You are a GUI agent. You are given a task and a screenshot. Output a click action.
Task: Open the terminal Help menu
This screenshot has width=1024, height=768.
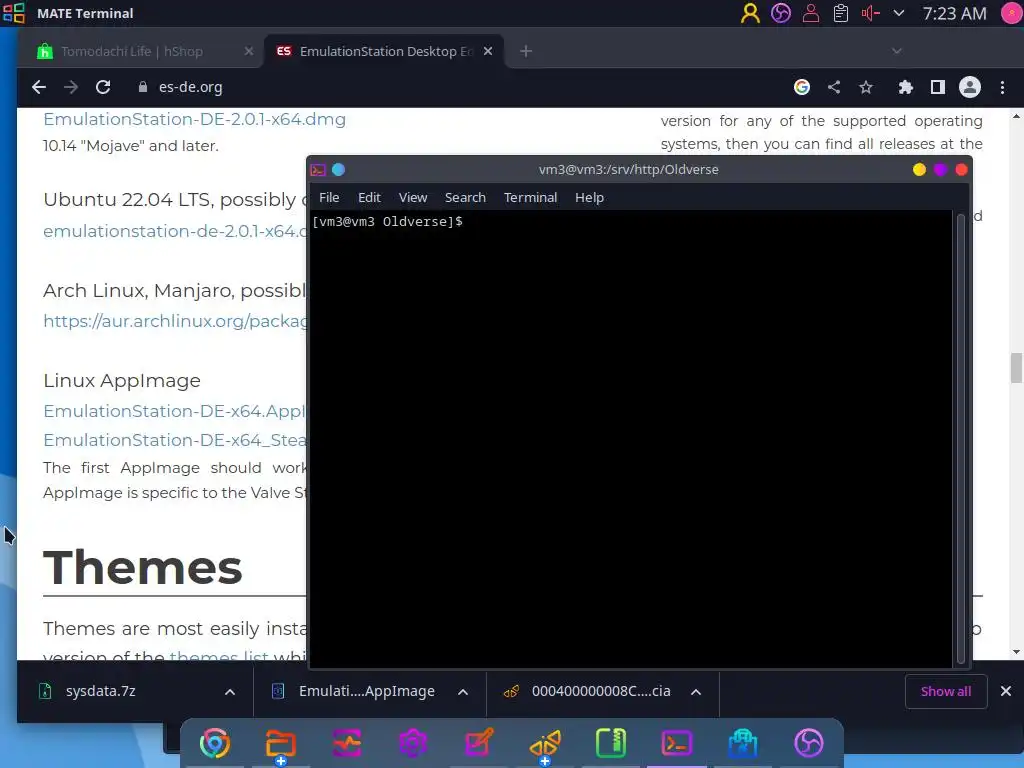click(x=589, y=197)
